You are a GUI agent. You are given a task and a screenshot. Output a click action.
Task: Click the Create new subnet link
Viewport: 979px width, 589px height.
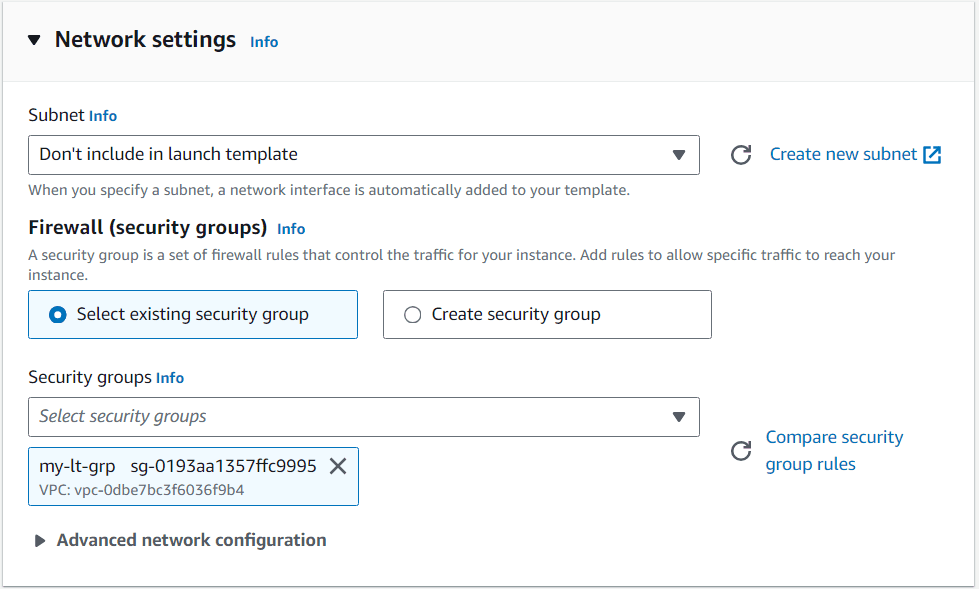tap(841, 154)
